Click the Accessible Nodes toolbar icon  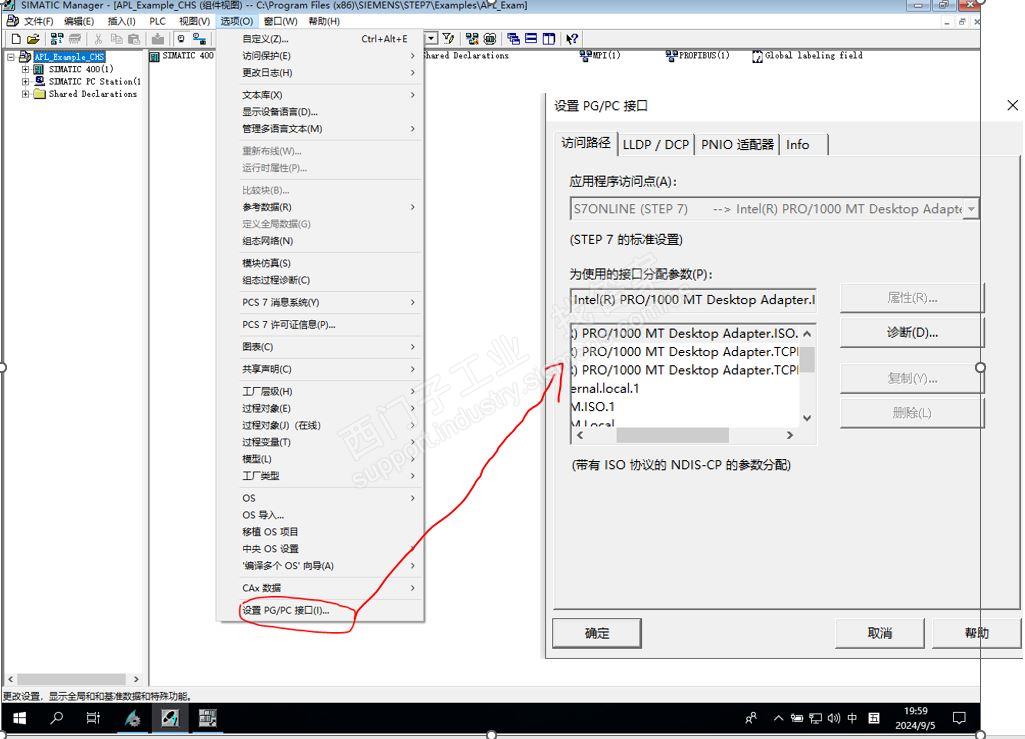57,39
